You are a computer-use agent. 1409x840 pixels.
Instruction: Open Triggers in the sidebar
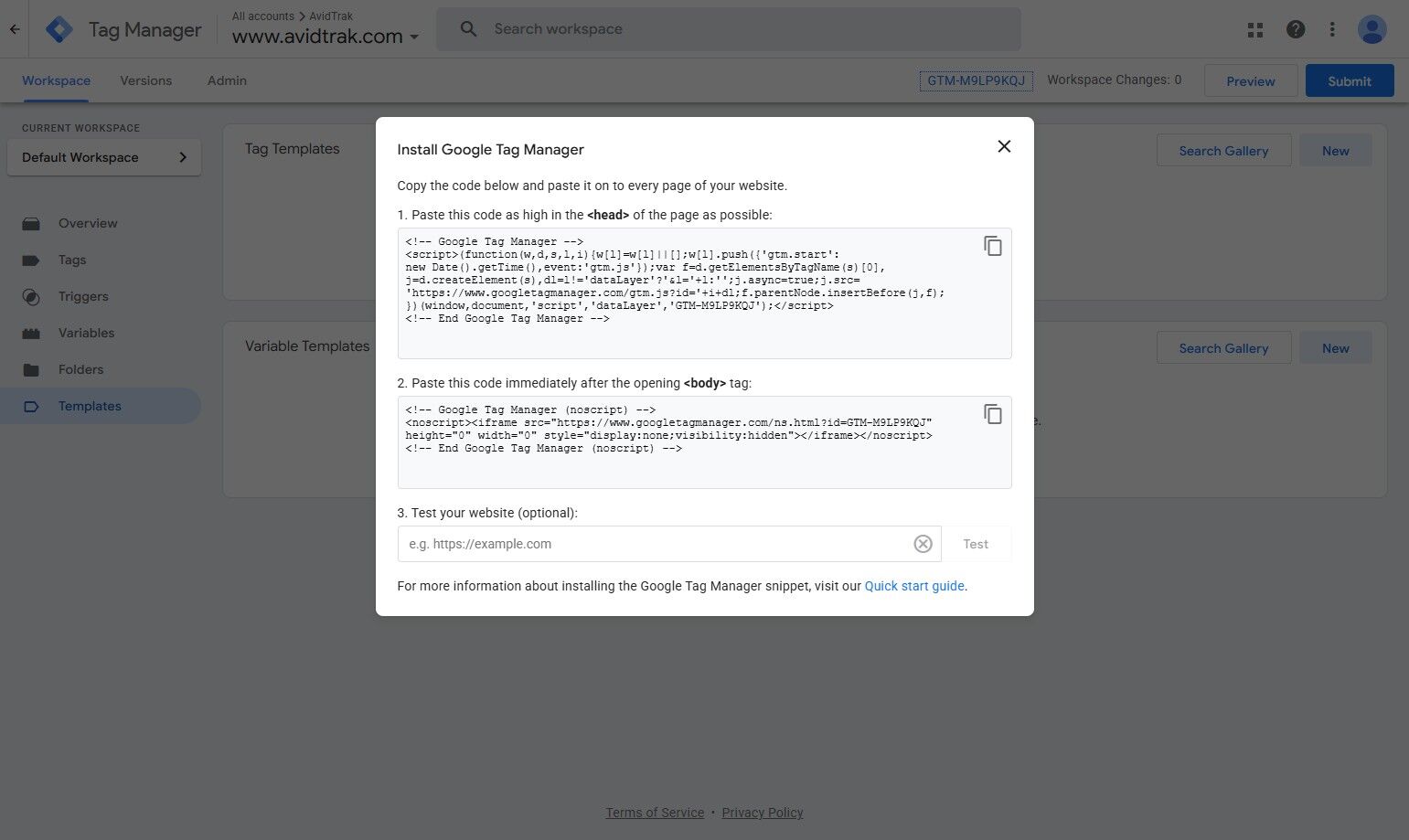101,296
